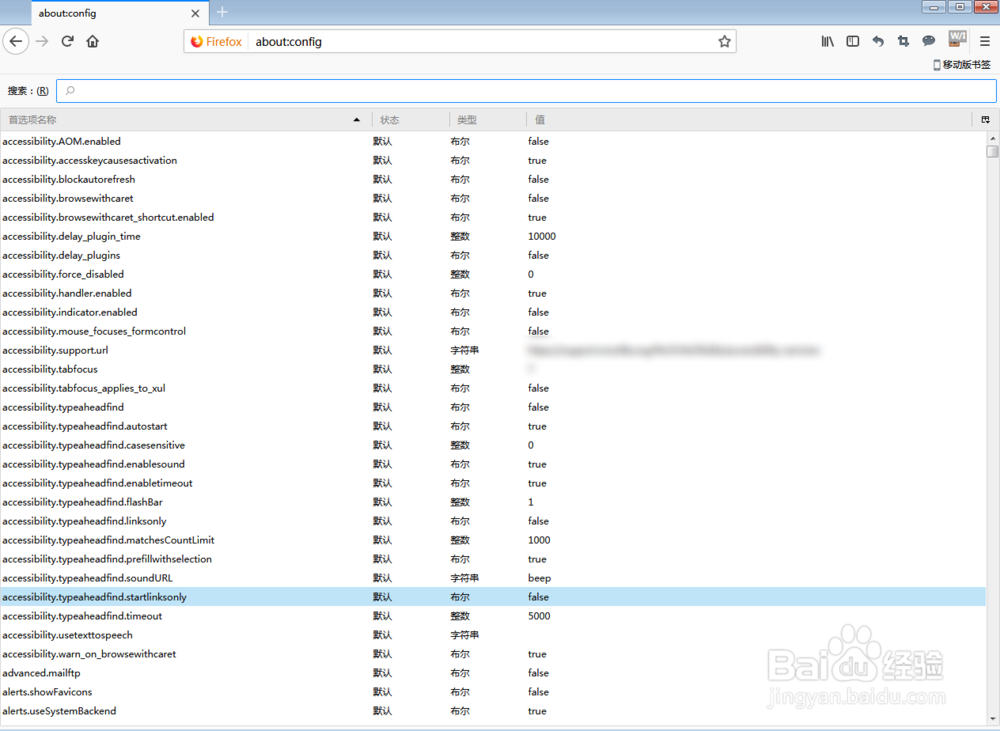Select accessibility.typeaheadfind.matchesCountLimit row

[x=492, y=540]
